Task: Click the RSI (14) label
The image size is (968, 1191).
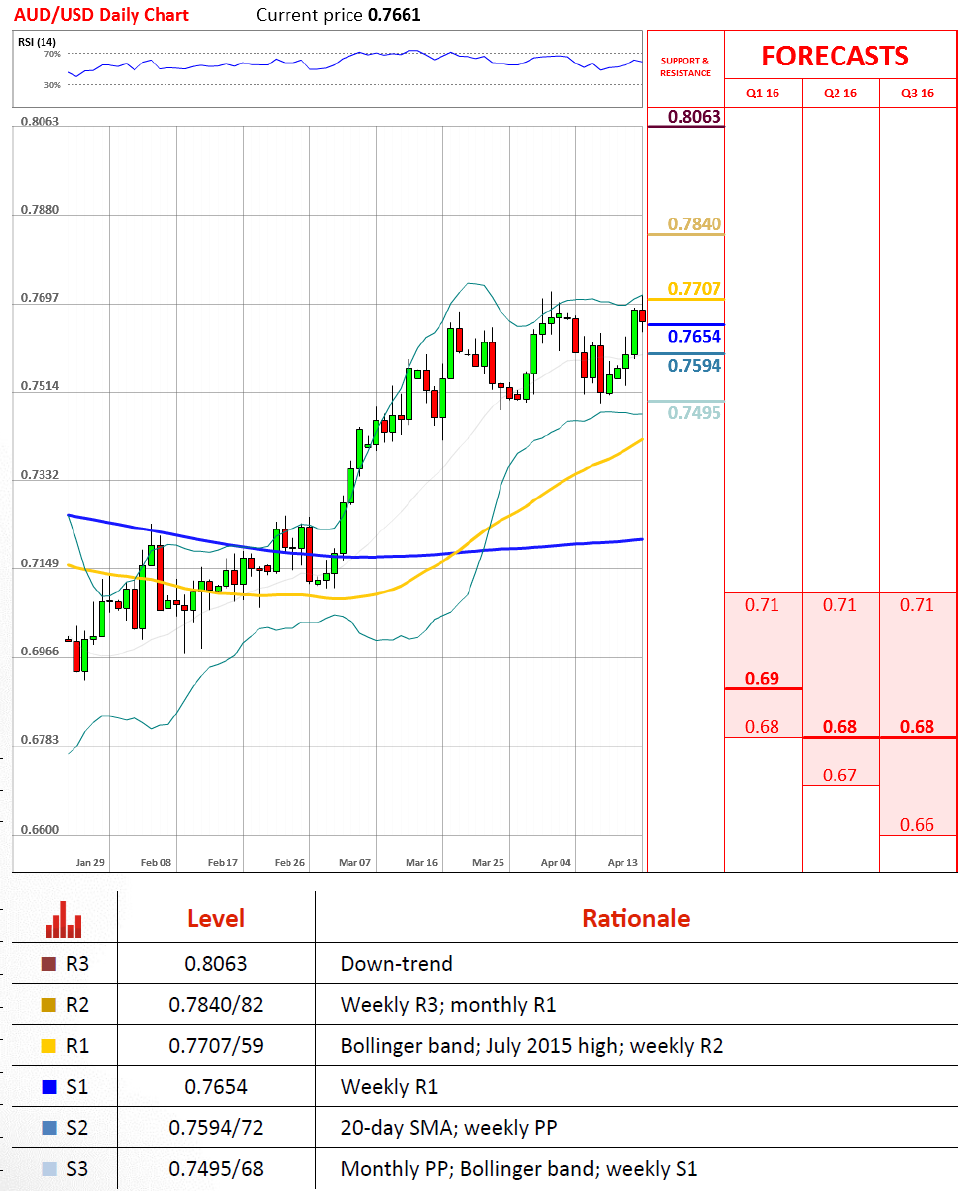Action: (x=36, y=42)
